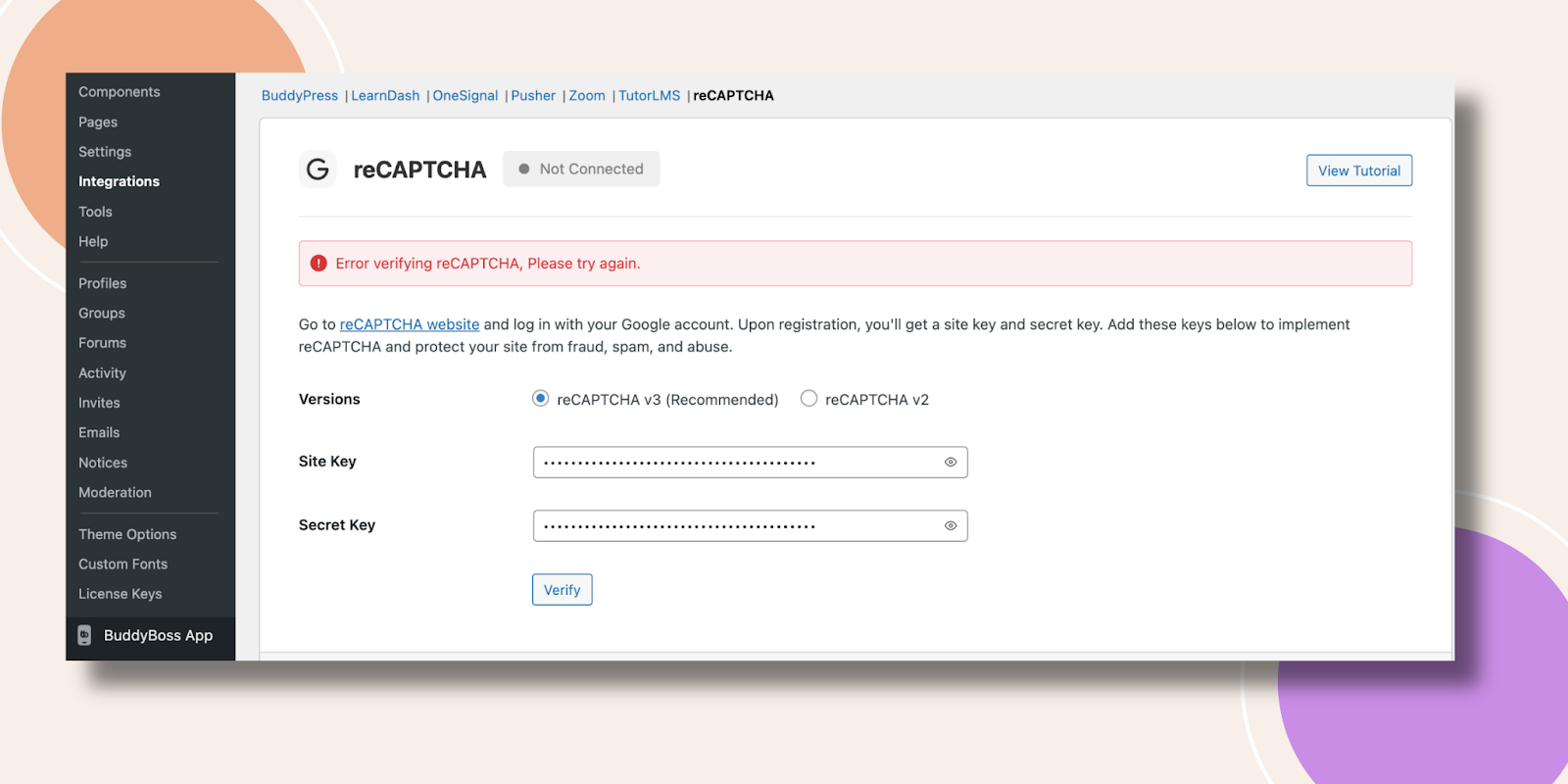Open Components in the sidebar menu

click(x=120, y=92)
